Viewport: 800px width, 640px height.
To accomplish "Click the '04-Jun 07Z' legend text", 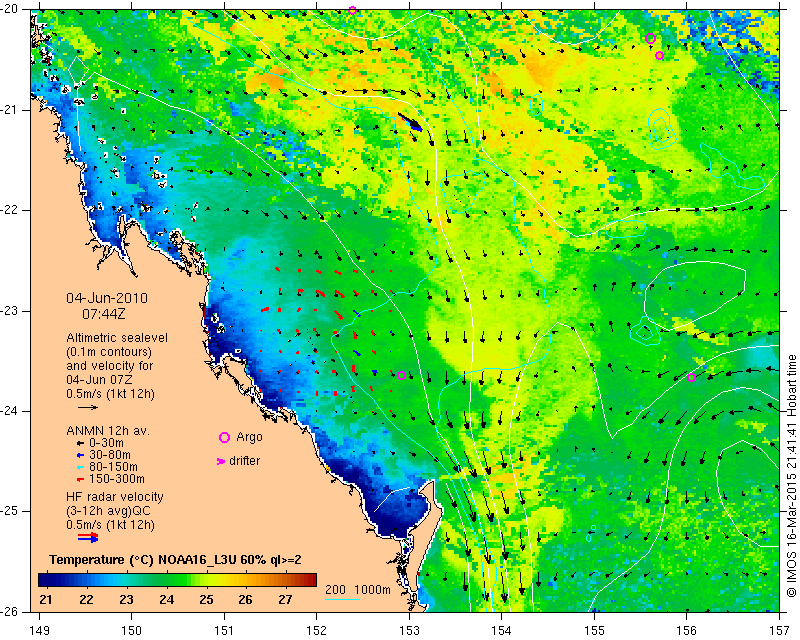I will (99, 380).
